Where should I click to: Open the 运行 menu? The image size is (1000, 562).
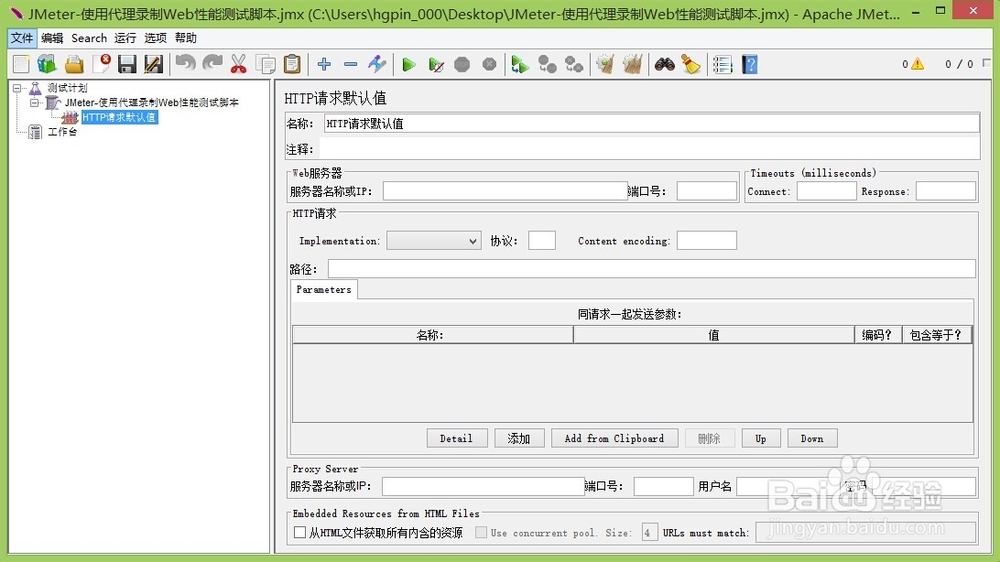[125, 38]
